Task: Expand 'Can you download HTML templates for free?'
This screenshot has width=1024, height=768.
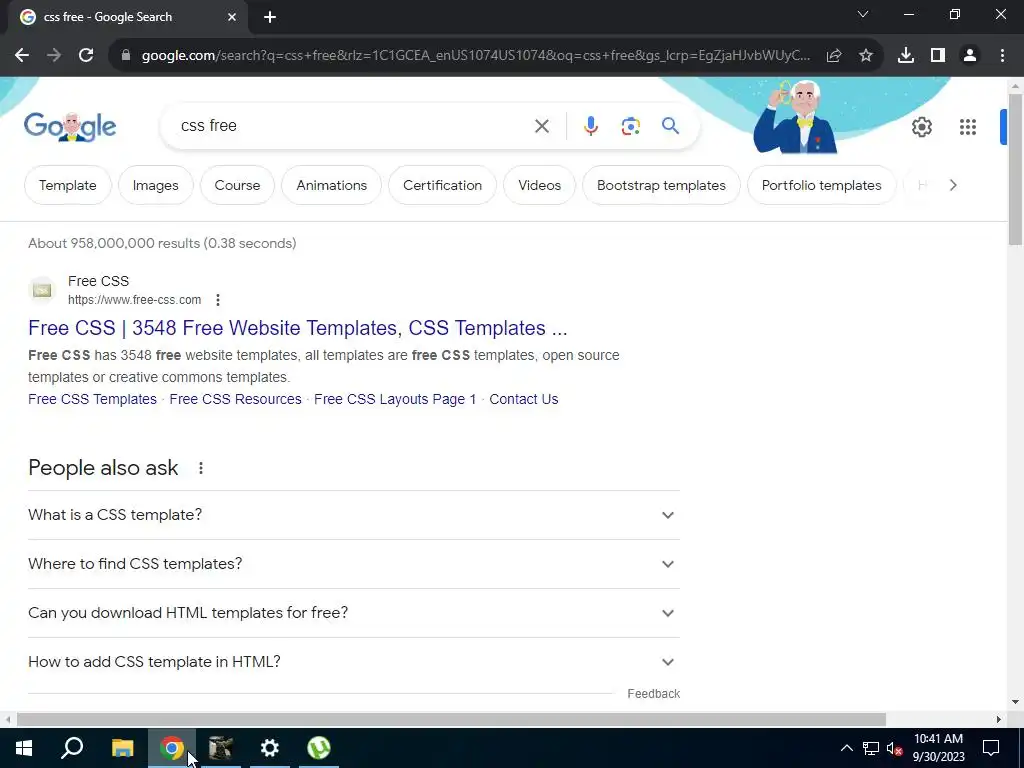Action: coord(353,613)
